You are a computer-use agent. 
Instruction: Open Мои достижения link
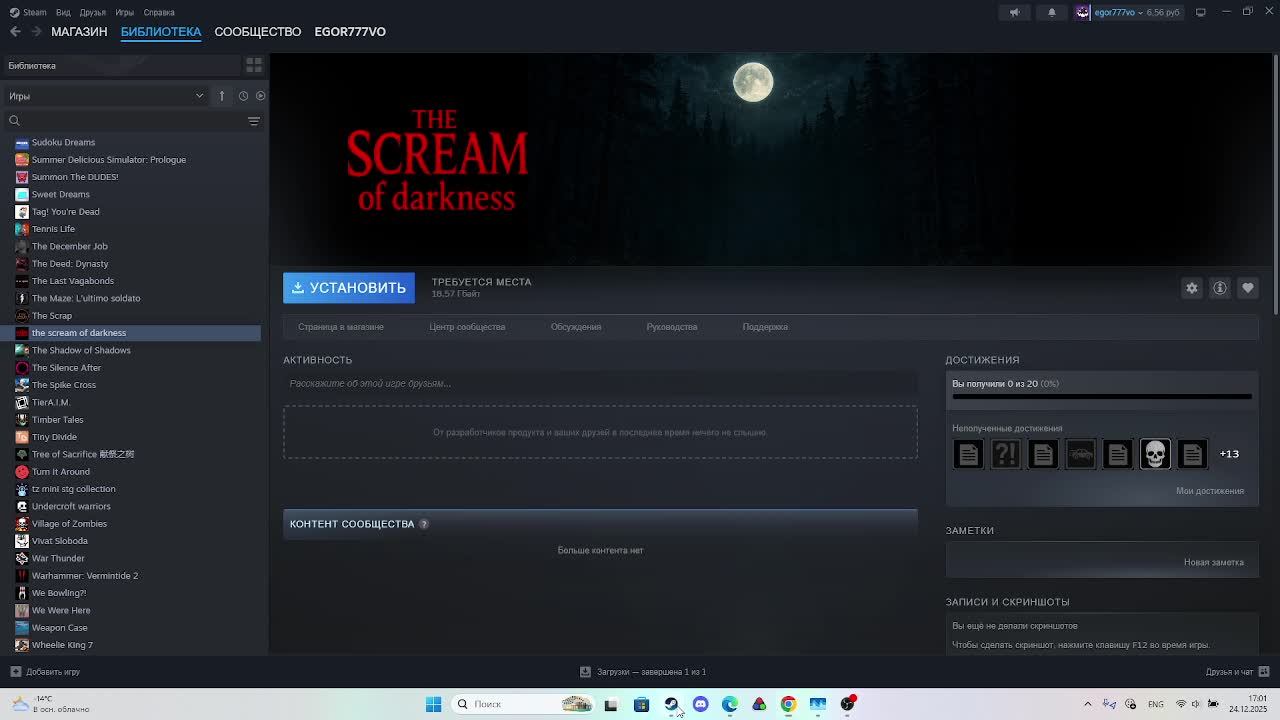coord(1210,491)
